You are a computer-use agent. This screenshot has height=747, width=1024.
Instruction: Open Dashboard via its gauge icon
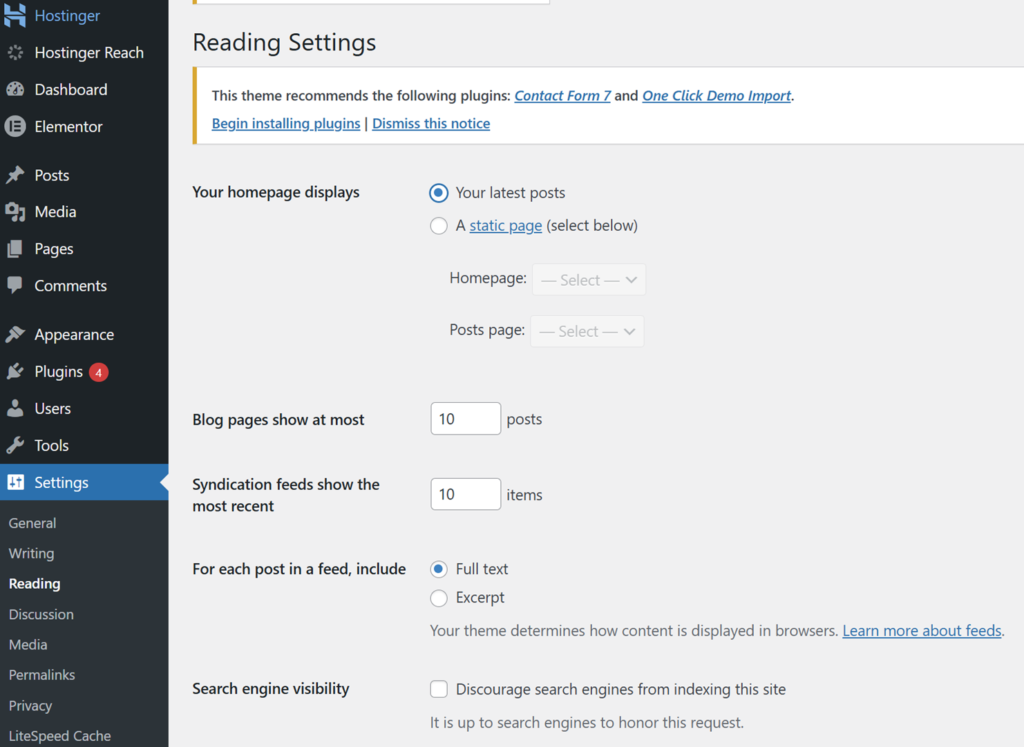pos(15,89)
